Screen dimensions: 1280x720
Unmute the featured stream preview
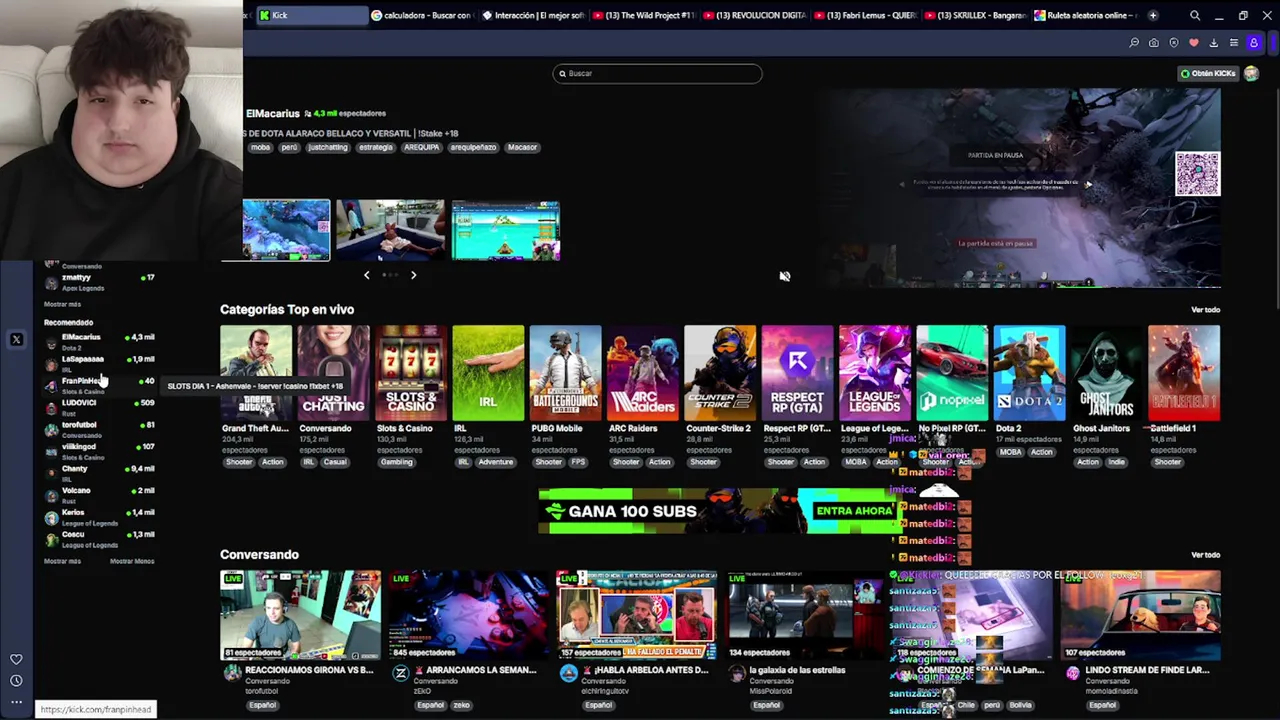tap(785, 276)
